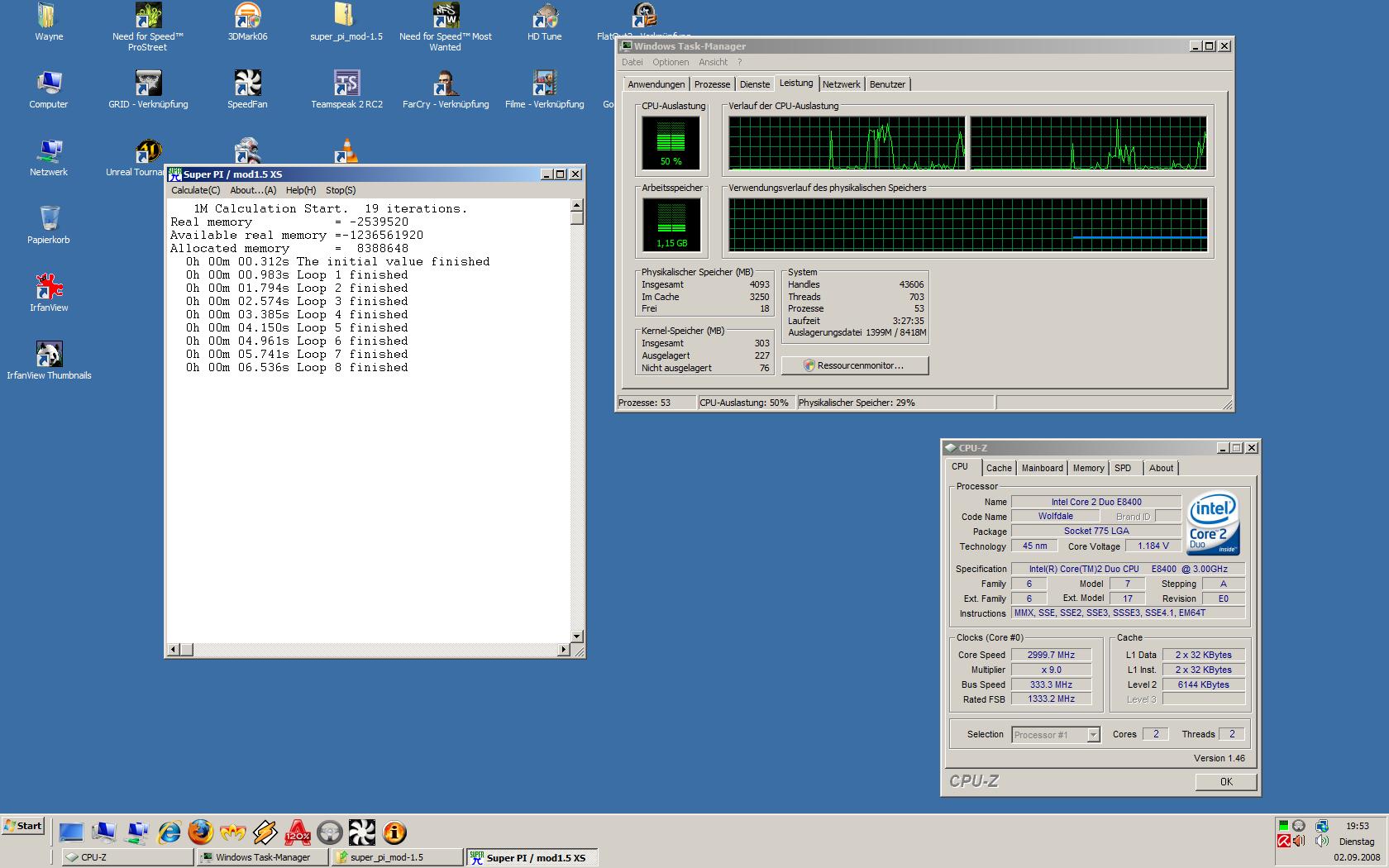Open IrfanView from the desktop
Screen dimensions: 1389x868
[x=49, y=288]
